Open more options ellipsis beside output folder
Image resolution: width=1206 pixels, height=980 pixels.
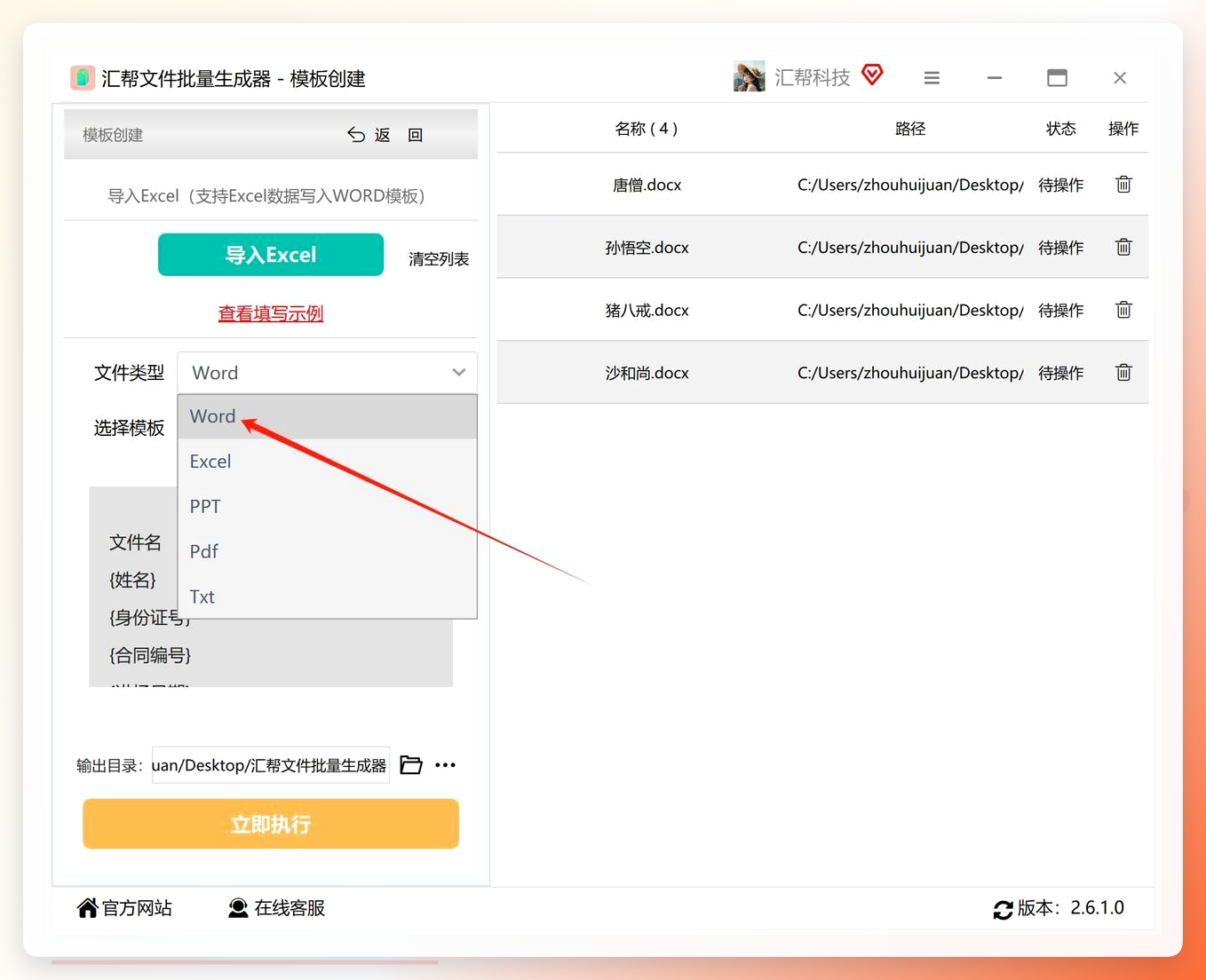446,765
